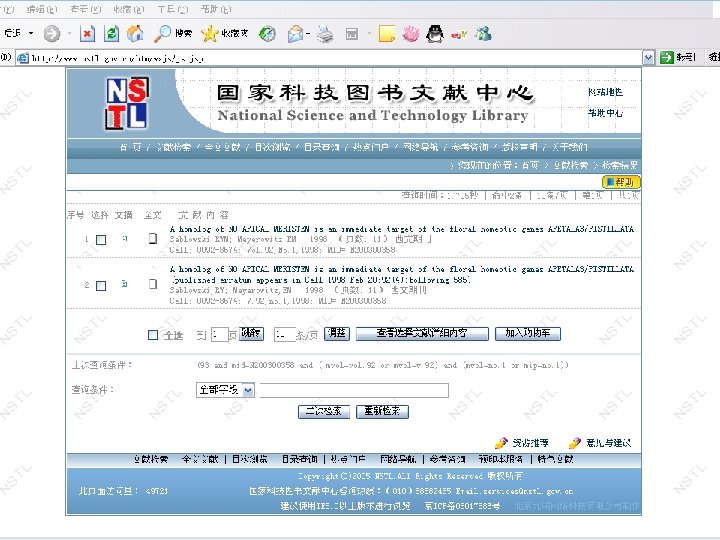Open the View (查看) menu
Image resolution: width=720 pixels, height=540 pixels.
click(x=86, y=9)
